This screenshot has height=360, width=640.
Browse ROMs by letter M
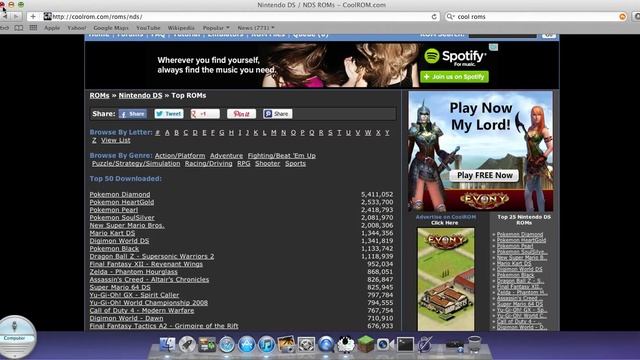tap(273, 133)
